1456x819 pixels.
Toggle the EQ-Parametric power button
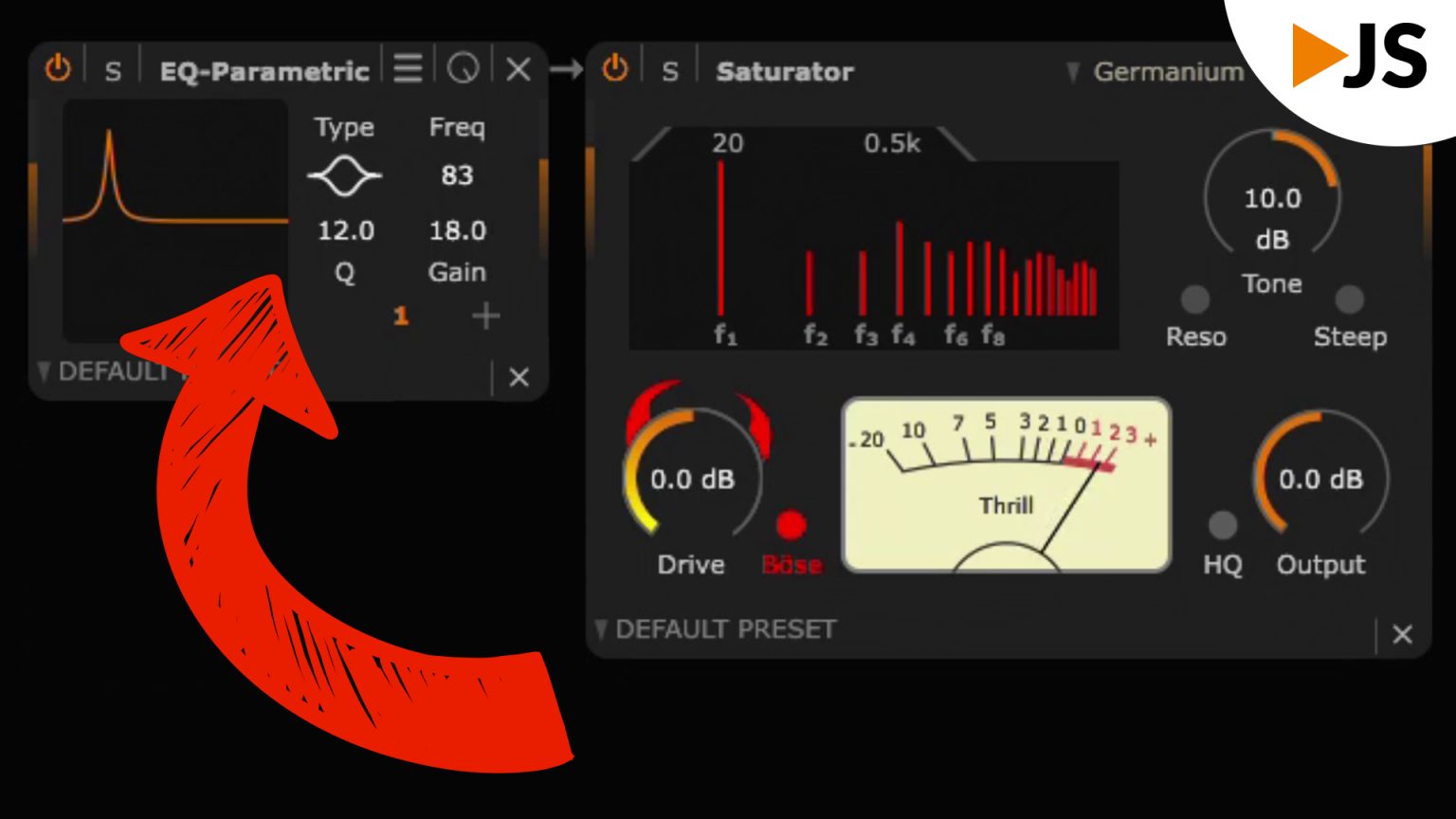click(58, 69)
